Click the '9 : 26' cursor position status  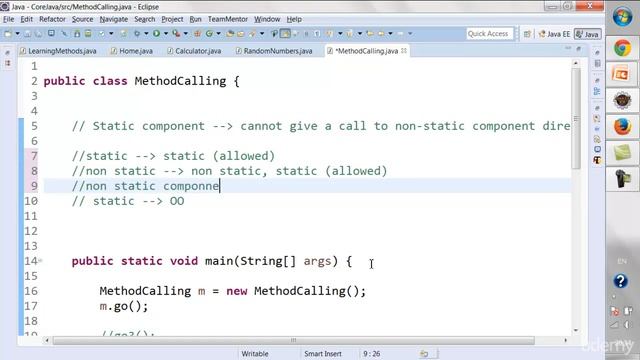[371, 354]
